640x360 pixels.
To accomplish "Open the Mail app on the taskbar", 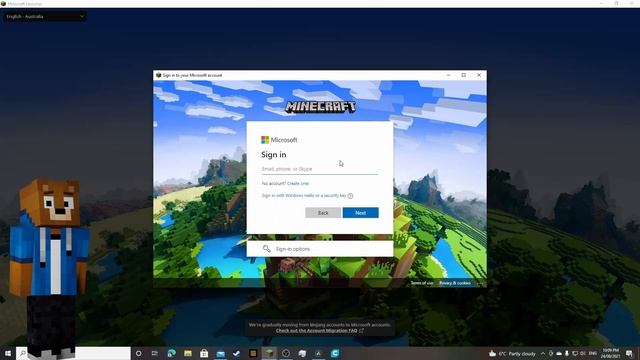I will [x=220, y=353].
